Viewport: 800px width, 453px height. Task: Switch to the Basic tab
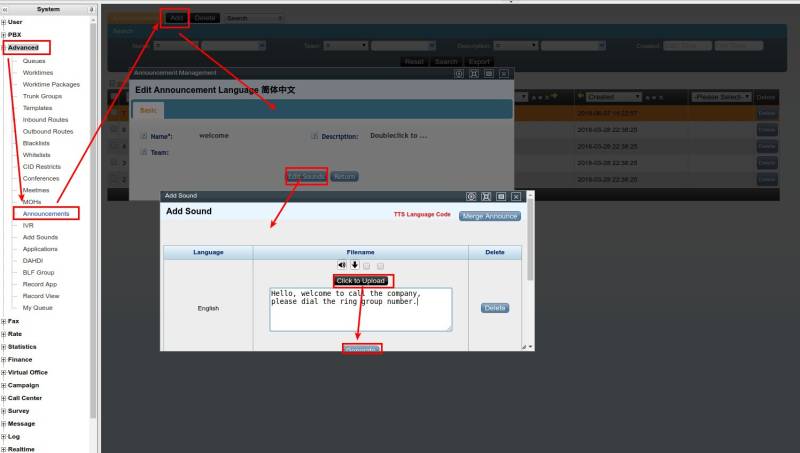(147, 110)
